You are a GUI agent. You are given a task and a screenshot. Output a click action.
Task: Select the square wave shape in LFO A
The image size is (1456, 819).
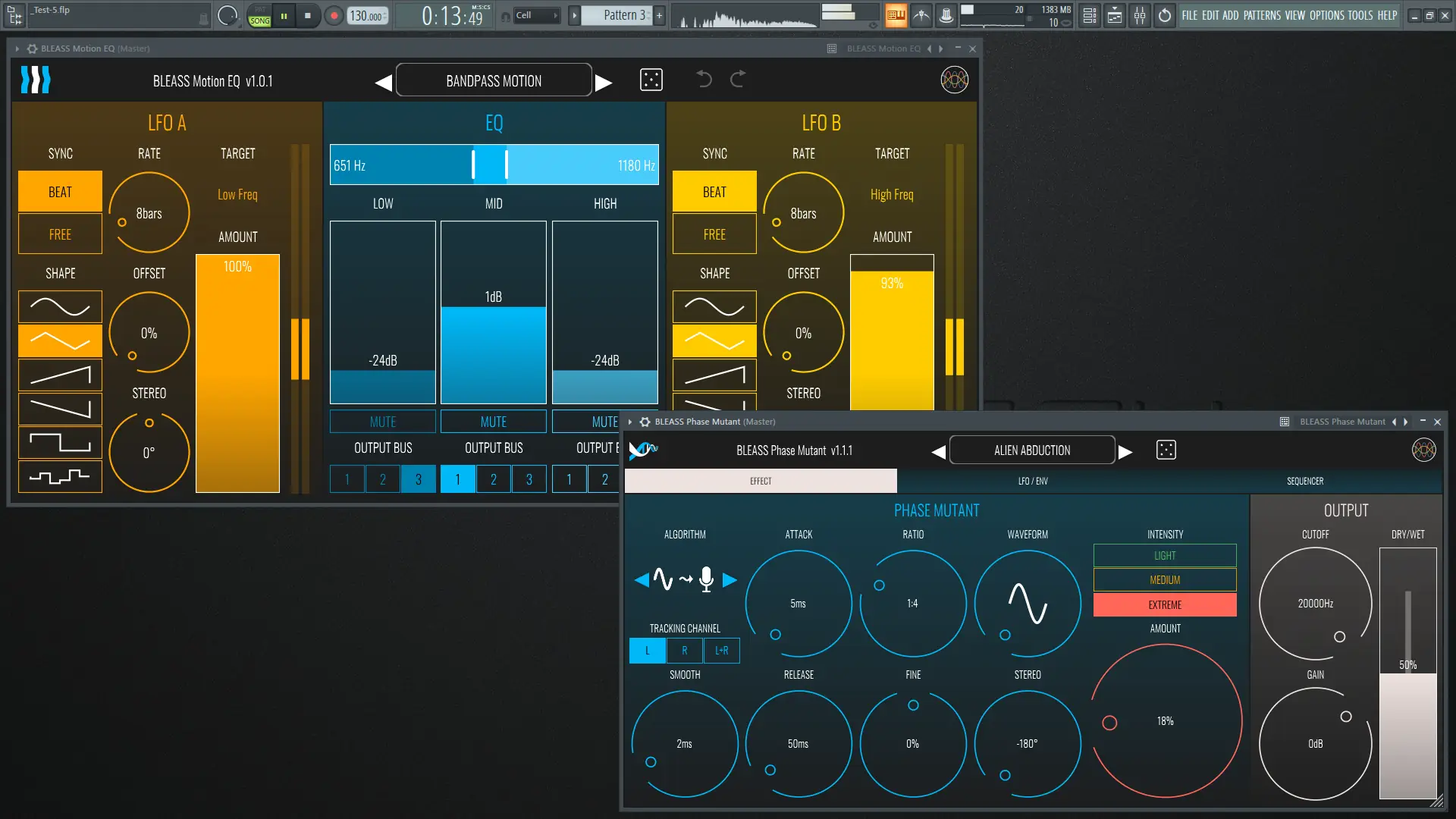click(x=60, y=442)
